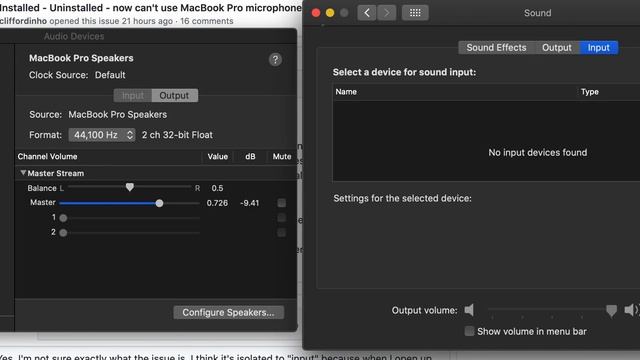Click the Master value 0.726
This screenshot has width=640, height=360.
point(217,203)
